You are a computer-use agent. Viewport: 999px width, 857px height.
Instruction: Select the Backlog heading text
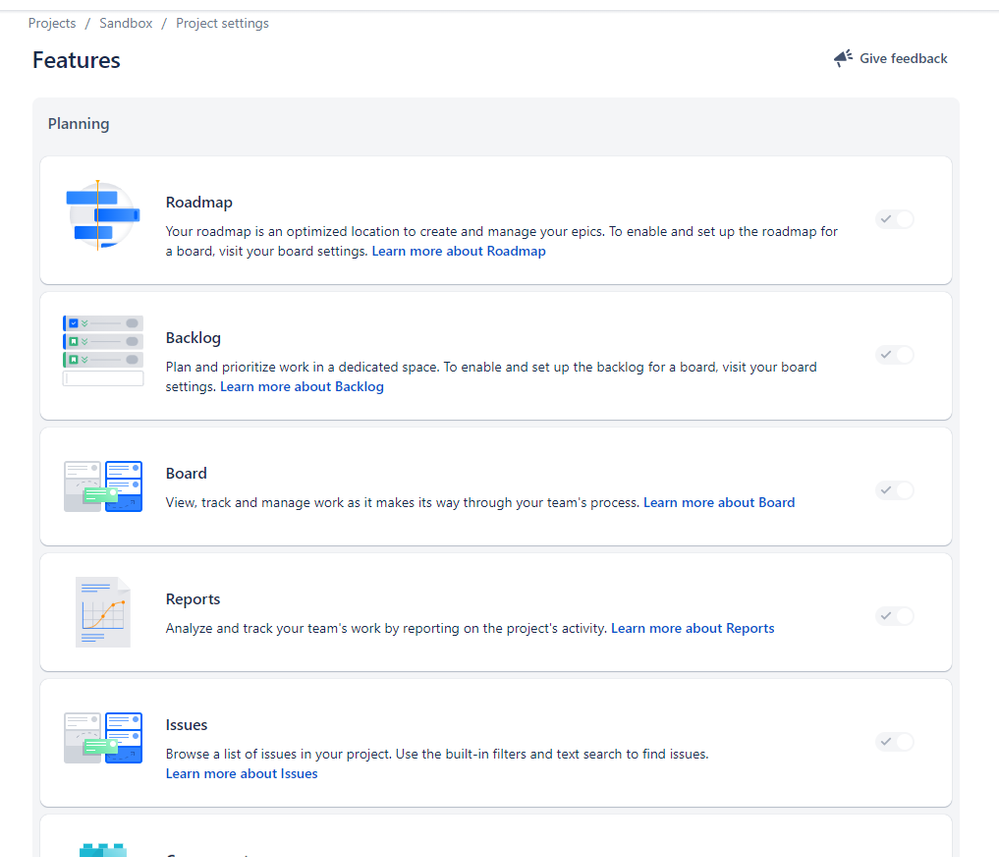[x=193, y=338]
